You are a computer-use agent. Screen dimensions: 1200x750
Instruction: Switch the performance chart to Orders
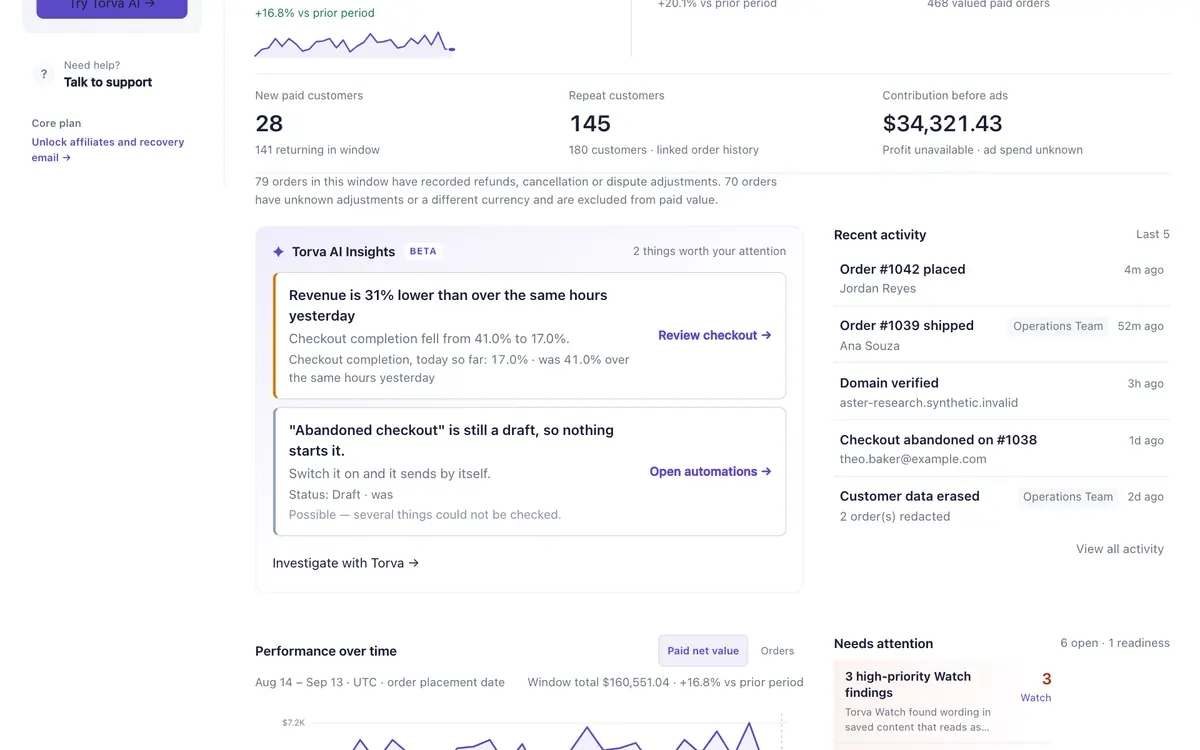click(x=777, y=651)
